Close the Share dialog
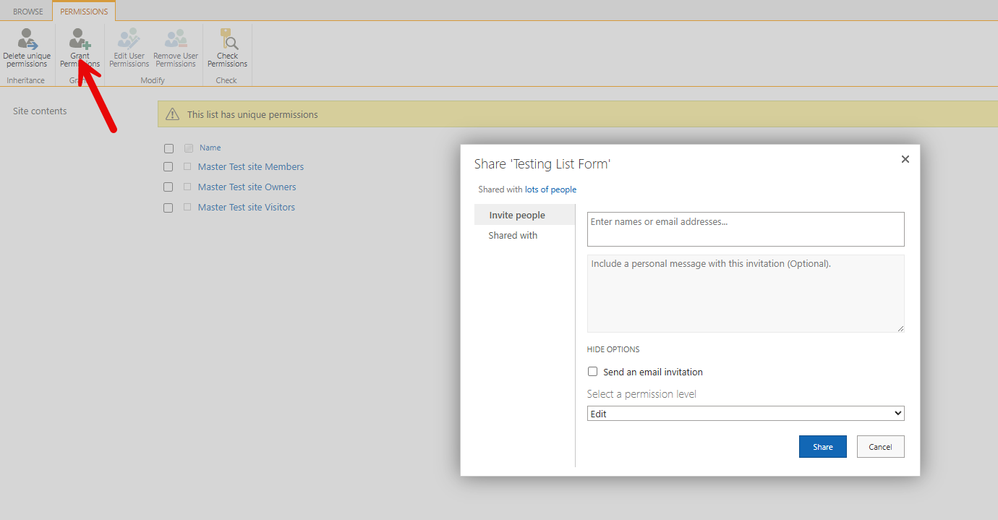This screenshot has height=520, width=998. click(x=905, y=159)
